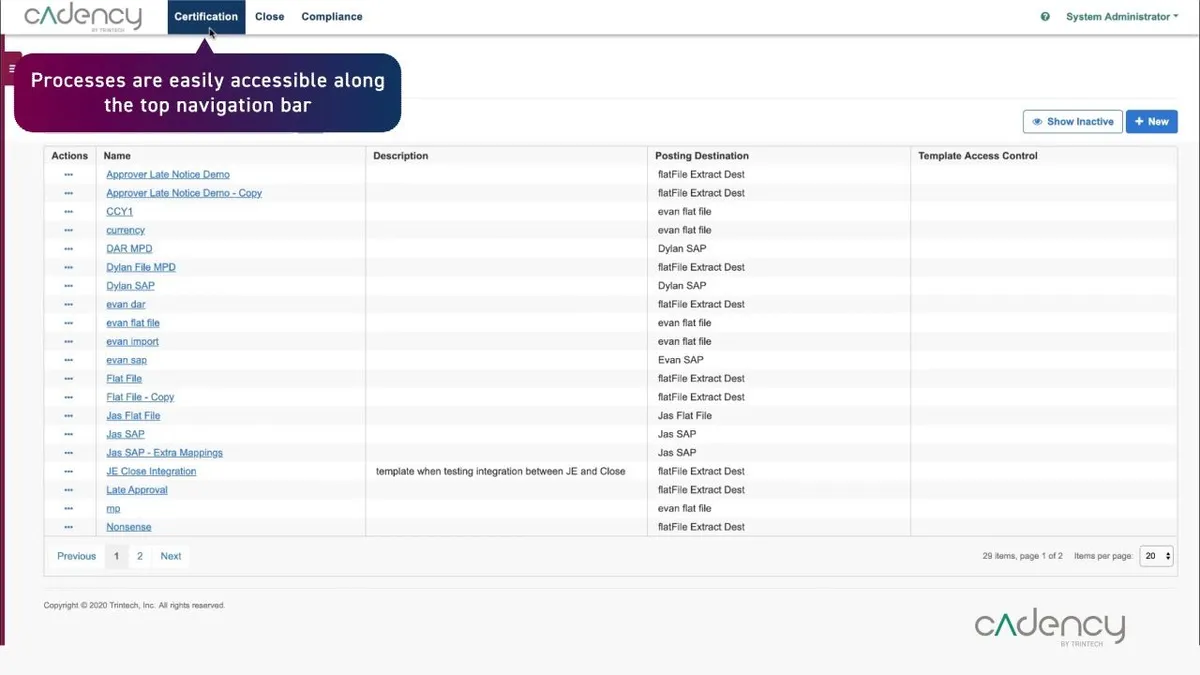Select '29 items, page 1 of 2' text
1200x675 pixels.
coord(1023,556)
